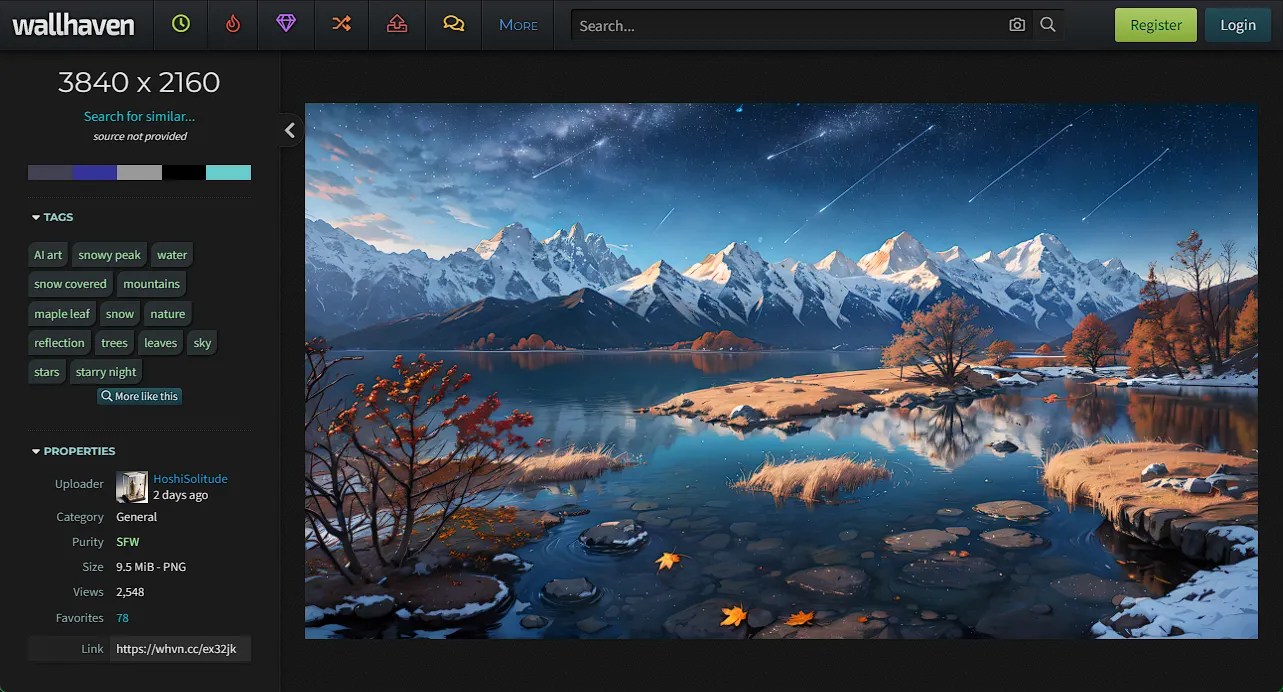Click the wallhaven logo
This screenshot has width=1283, height=692.
pyautogui.click(x=76, y=25)
